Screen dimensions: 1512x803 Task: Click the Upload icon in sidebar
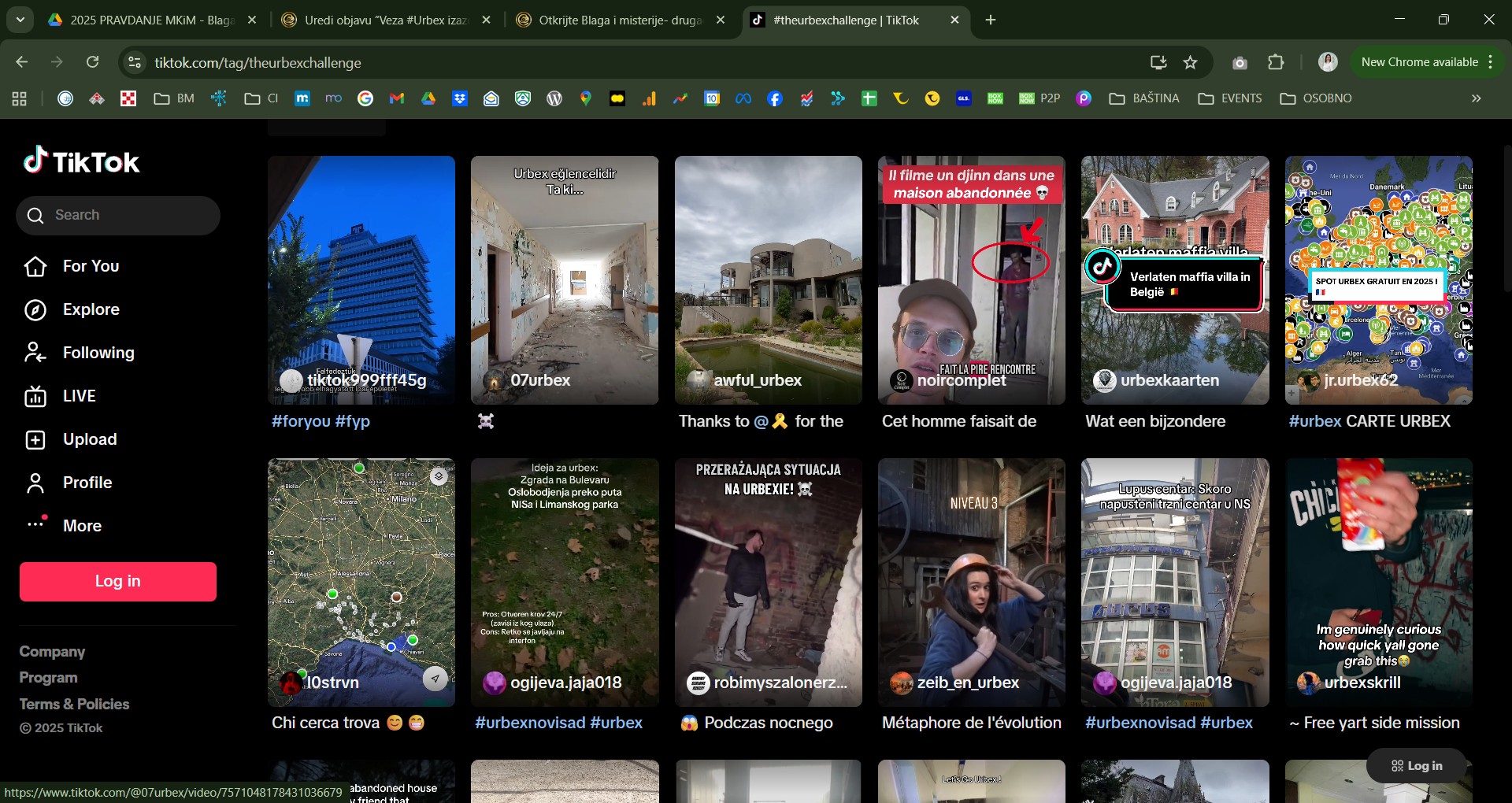coord(35,440)
